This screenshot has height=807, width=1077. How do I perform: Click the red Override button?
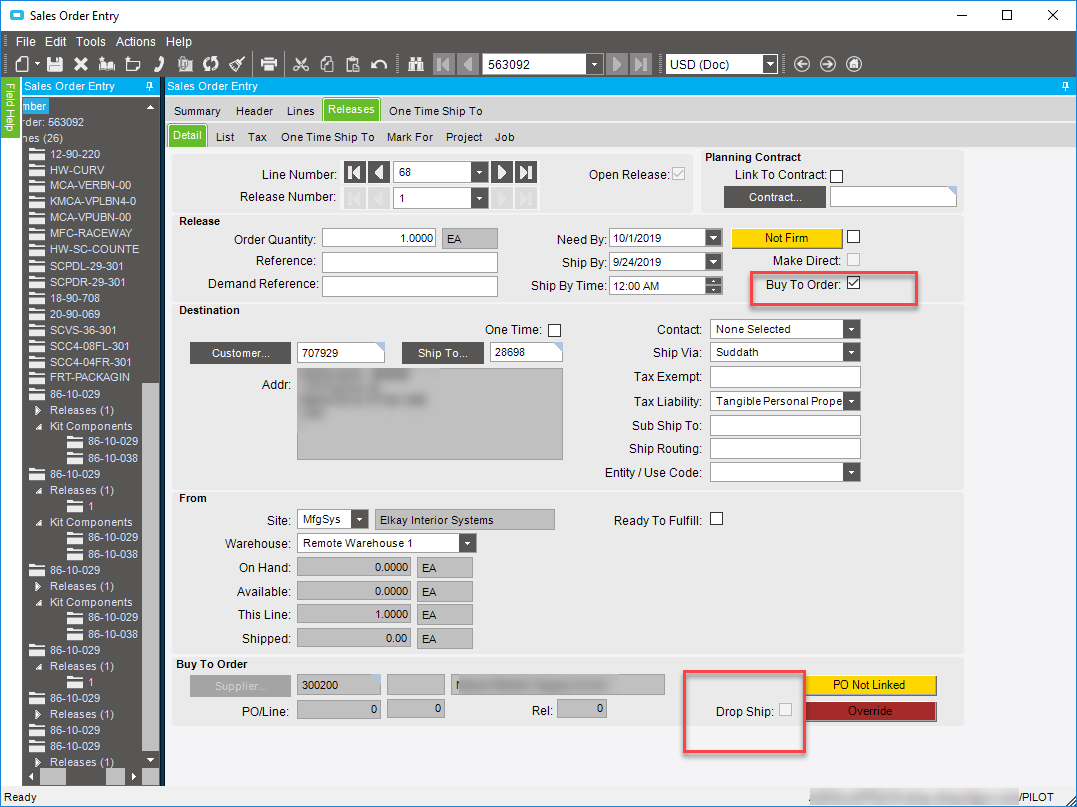point(870,711)
